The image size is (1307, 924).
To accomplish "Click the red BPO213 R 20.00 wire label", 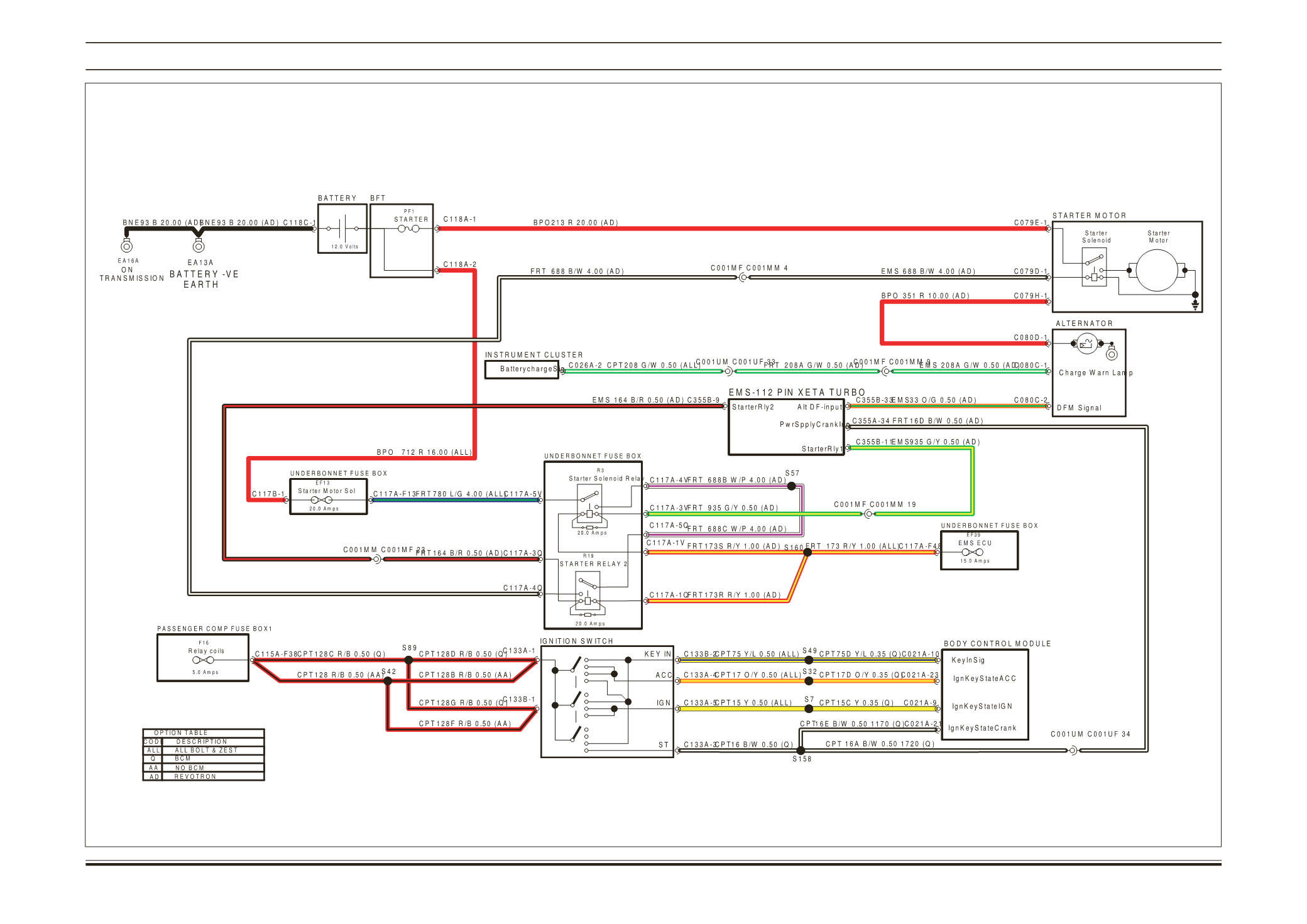I will [575, 222].
